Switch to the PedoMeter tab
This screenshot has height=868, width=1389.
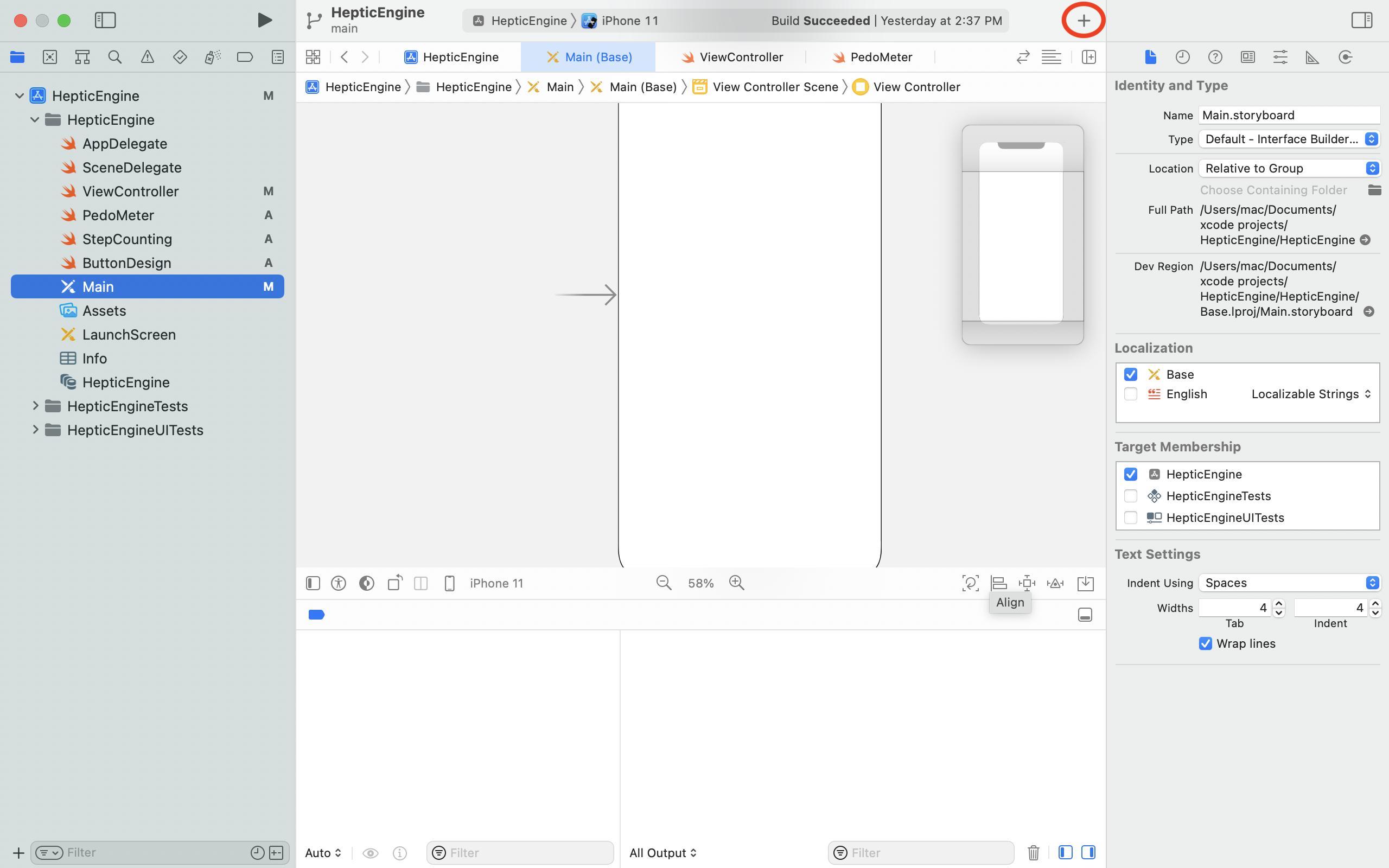coord(872,57)
